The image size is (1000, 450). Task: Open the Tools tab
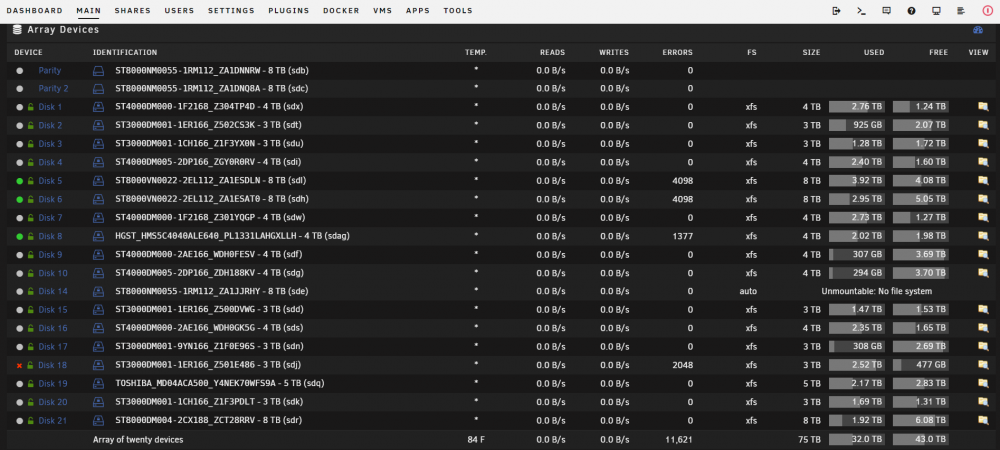point(458,11)
